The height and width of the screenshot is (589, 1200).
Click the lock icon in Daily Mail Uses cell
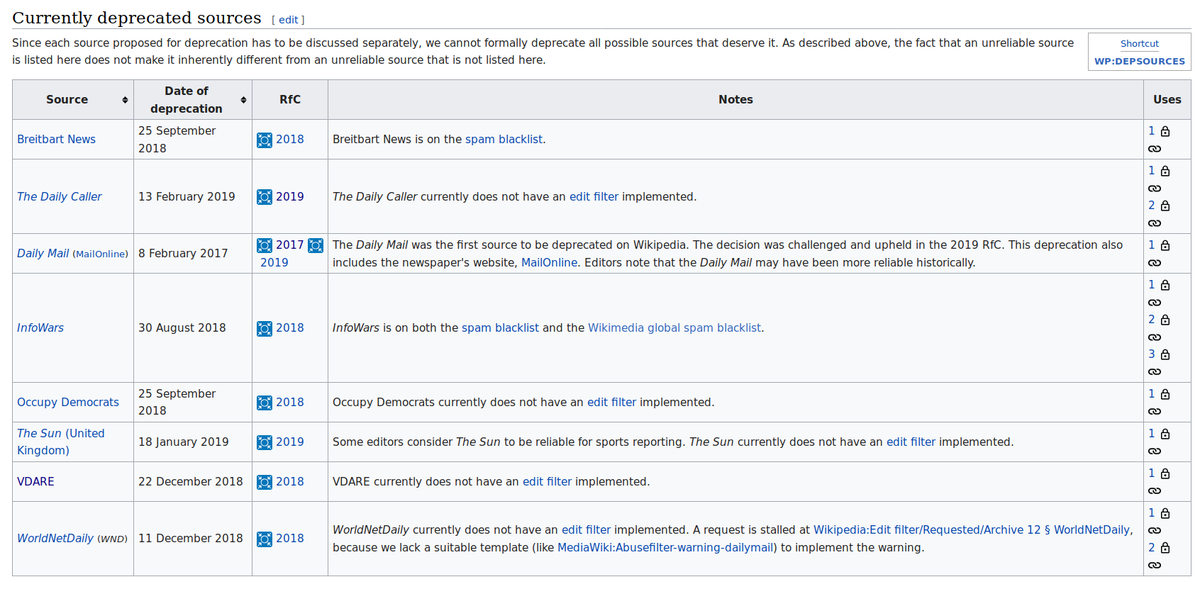tap(1165, 245)
